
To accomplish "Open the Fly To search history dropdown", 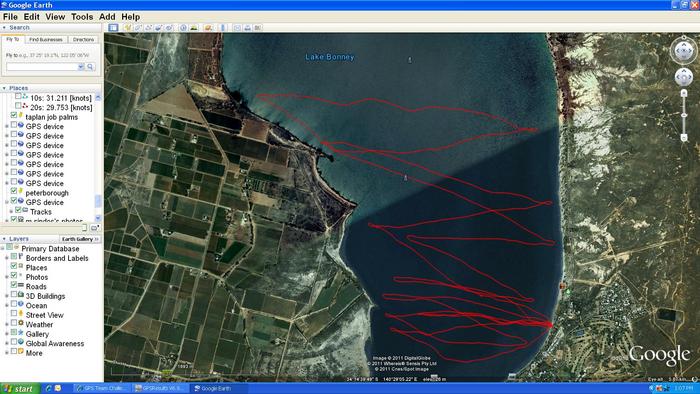I will point(81,67).
